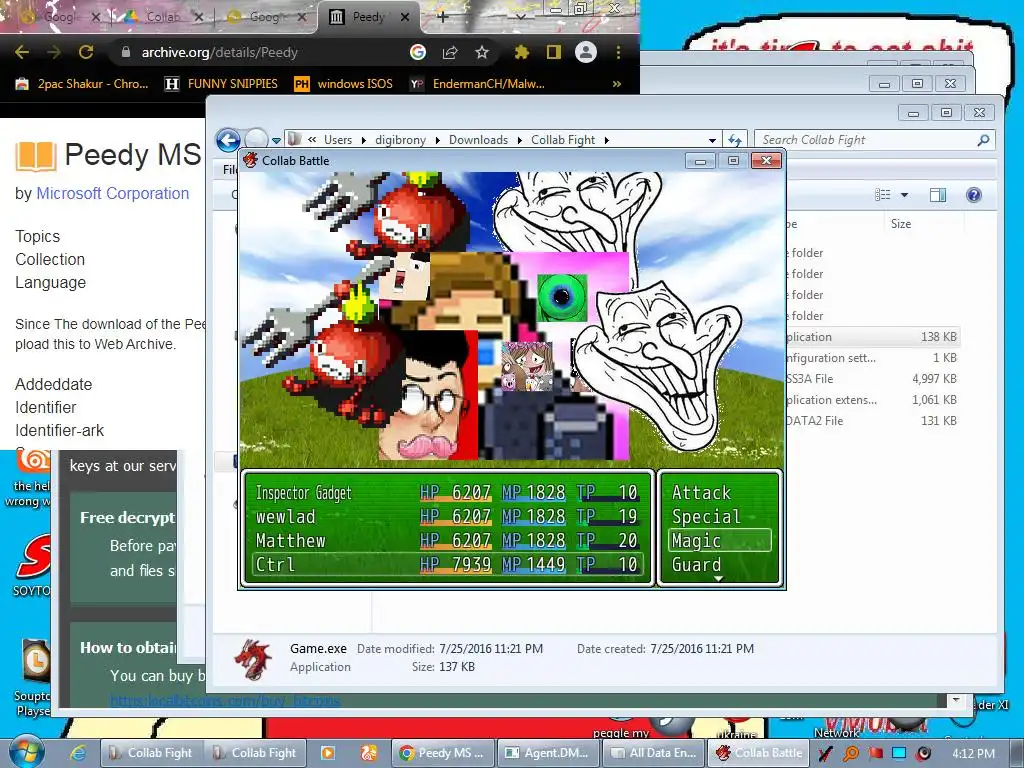Screen dimensions: 1024x768
Task: Open Chrome profile avatar
Action: [x=586, y=52]
